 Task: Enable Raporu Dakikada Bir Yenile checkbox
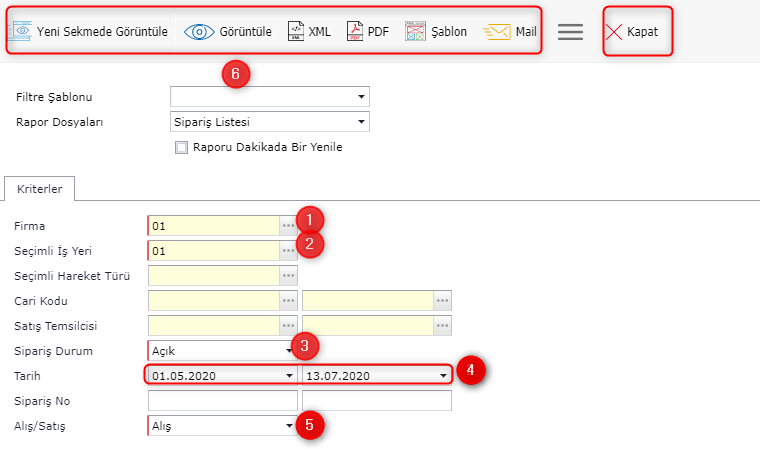(x=181, y=147)
